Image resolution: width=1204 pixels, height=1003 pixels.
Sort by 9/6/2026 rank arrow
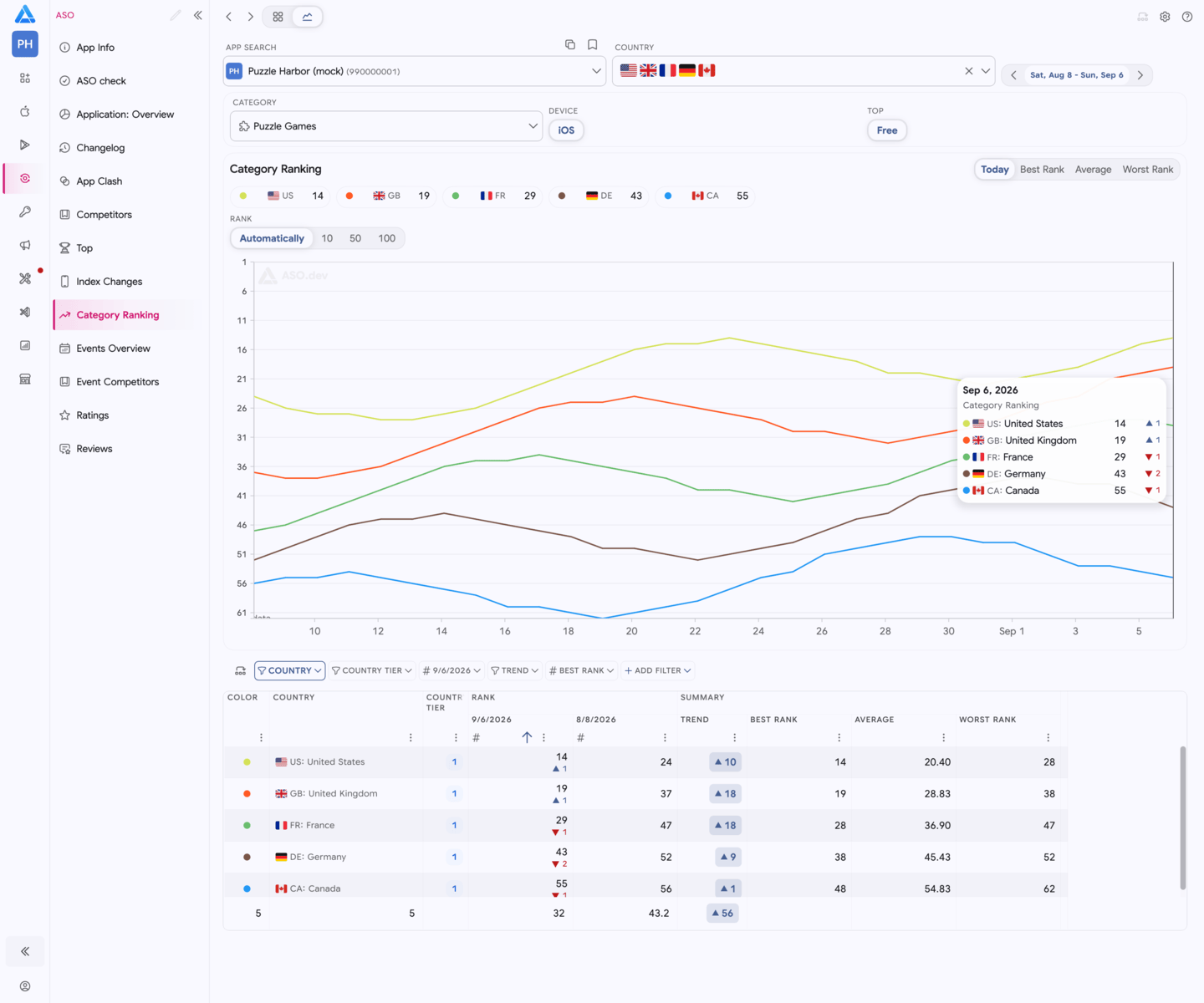527,737
